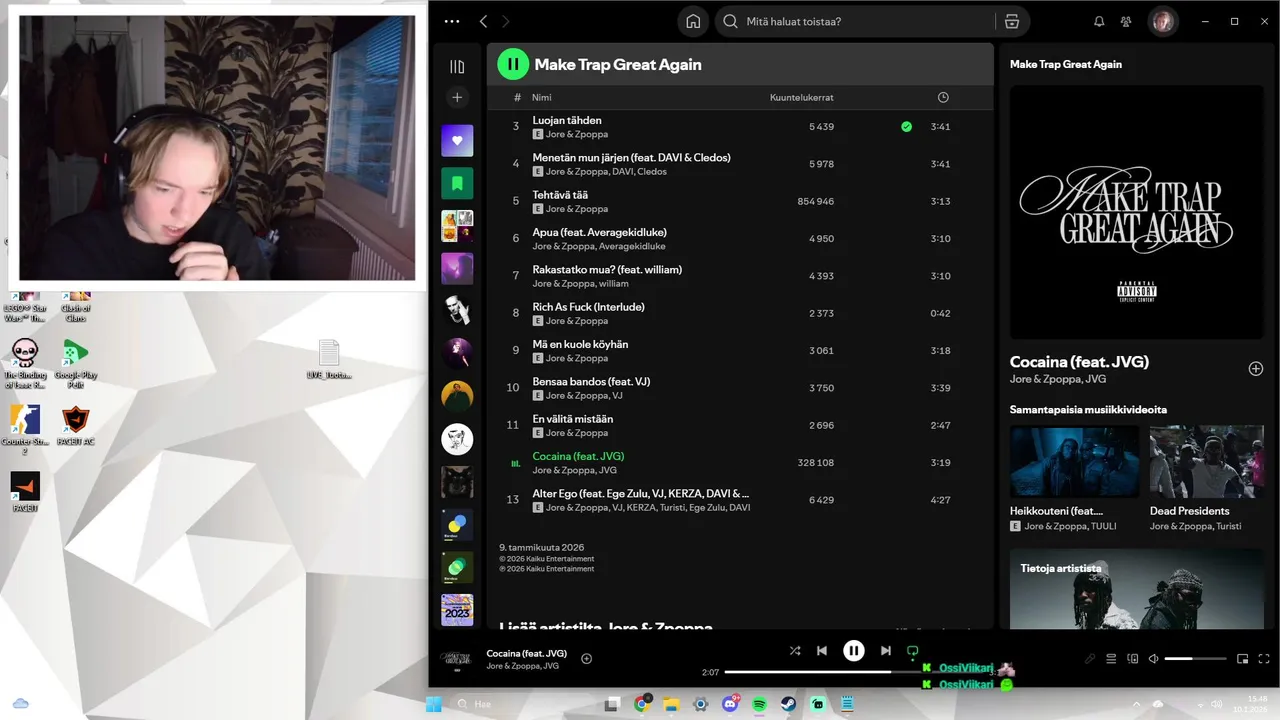Image resolution: width=1280 pixels, height=720 pixels.
Task: Go to Spotify Home via house icon
Action: (693, 21)
